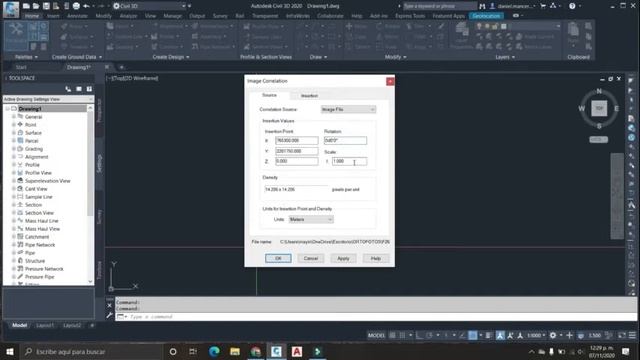Expand the Palettes panel dropdown
The width and height of the screenshot is (640, 360).
click(26, 57)
